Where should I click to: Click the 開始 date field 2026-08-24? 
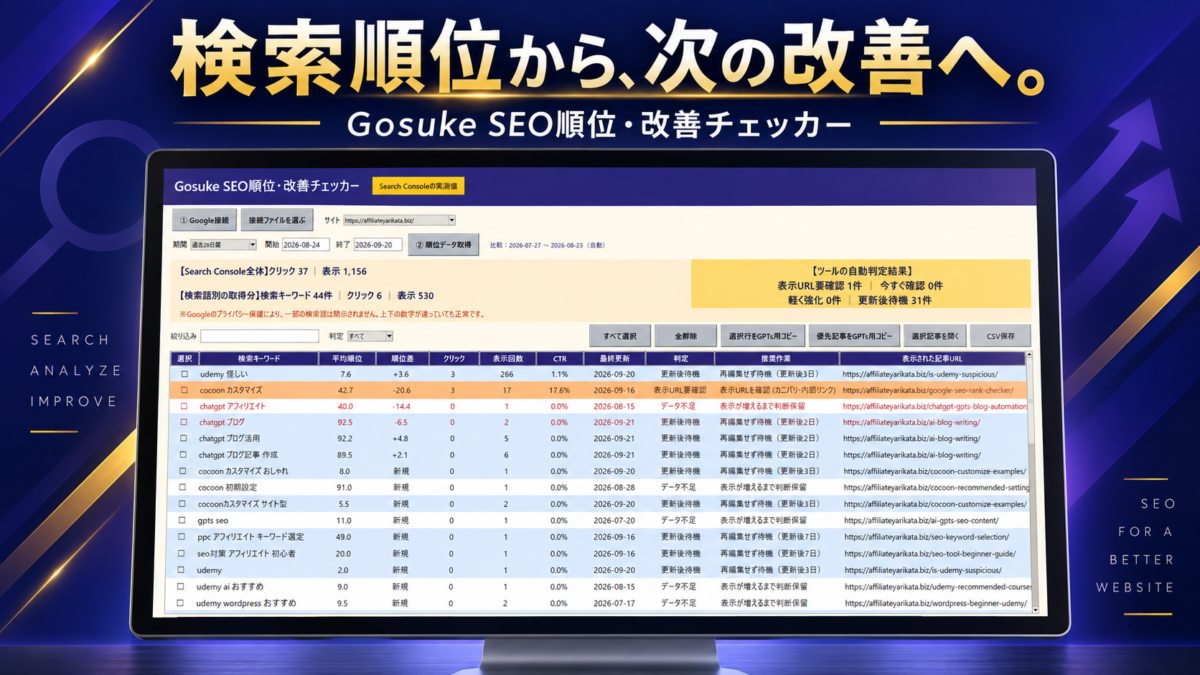pos(306,244)
